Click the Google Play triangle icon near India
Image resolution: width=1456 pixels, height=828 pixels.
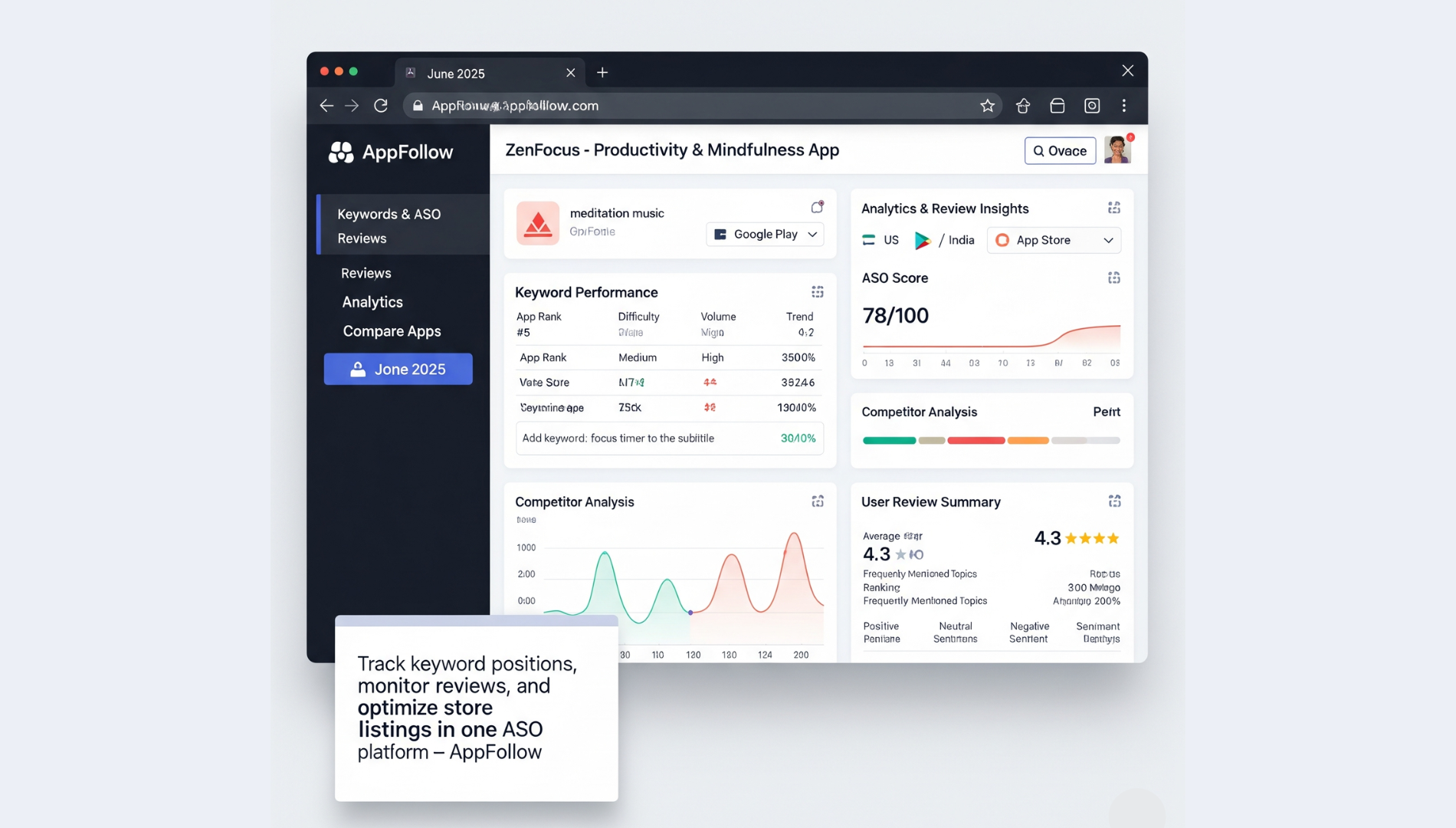coord(922,241)
